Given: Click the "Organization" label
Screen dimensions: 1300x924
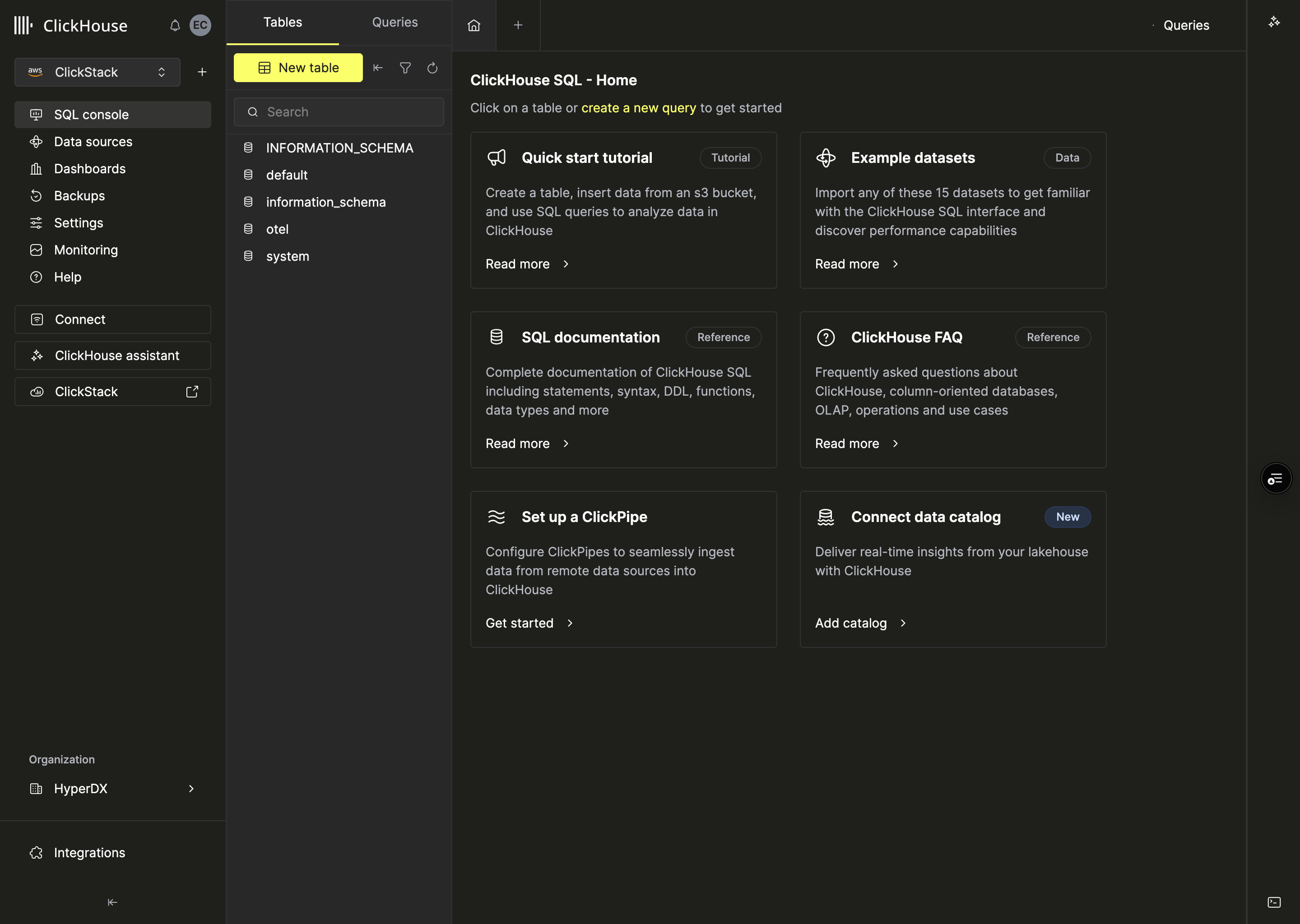Looking at the screenshot, I should coord(62,760).
